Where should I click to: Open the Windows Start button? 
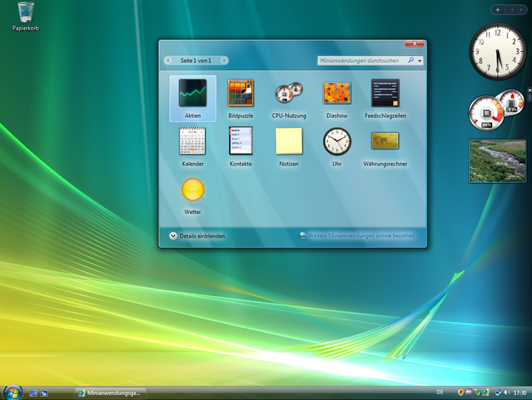click(13, 393)
